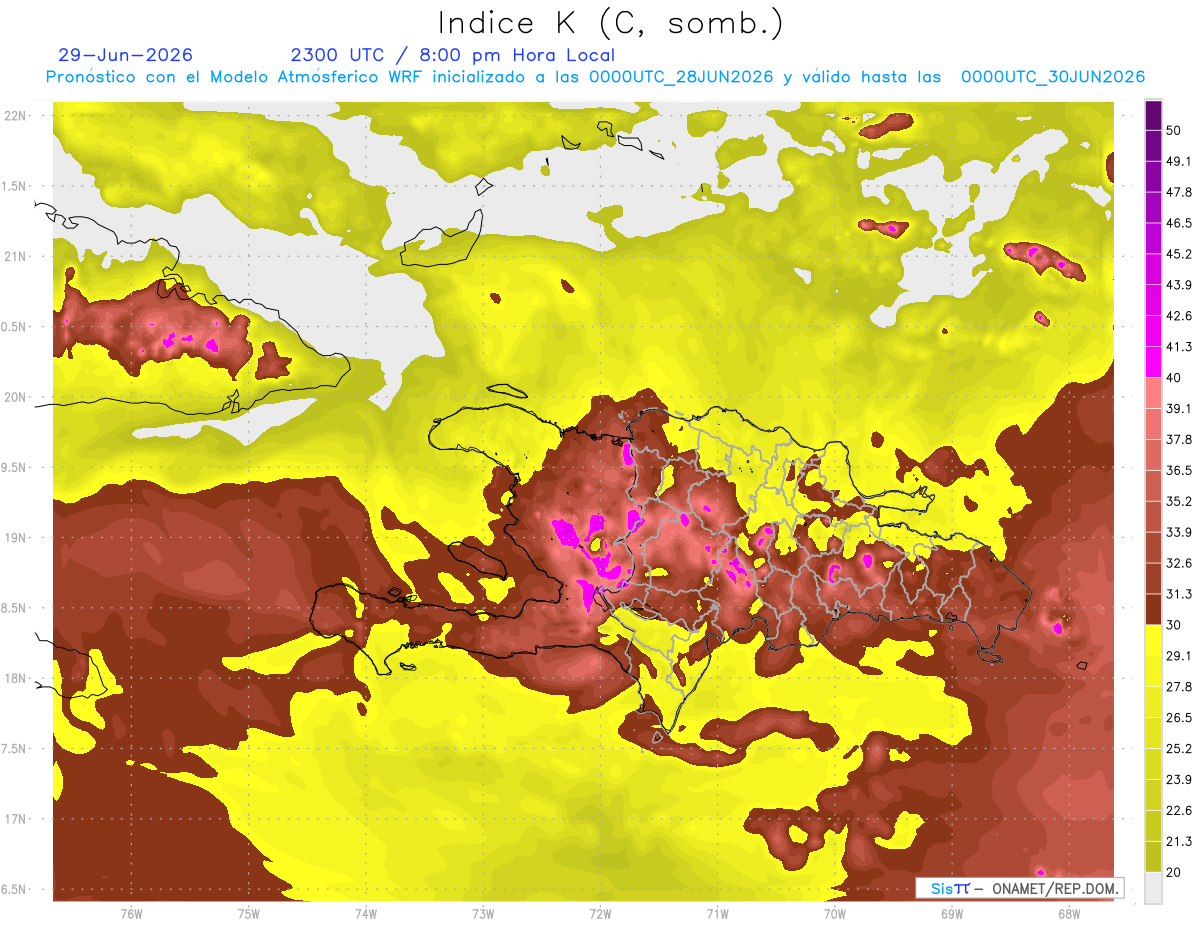The width and height of the screenshot is (1200, 927).
Task: Click the "18N" latitude axis label
Action: click(x=17, y=679)
